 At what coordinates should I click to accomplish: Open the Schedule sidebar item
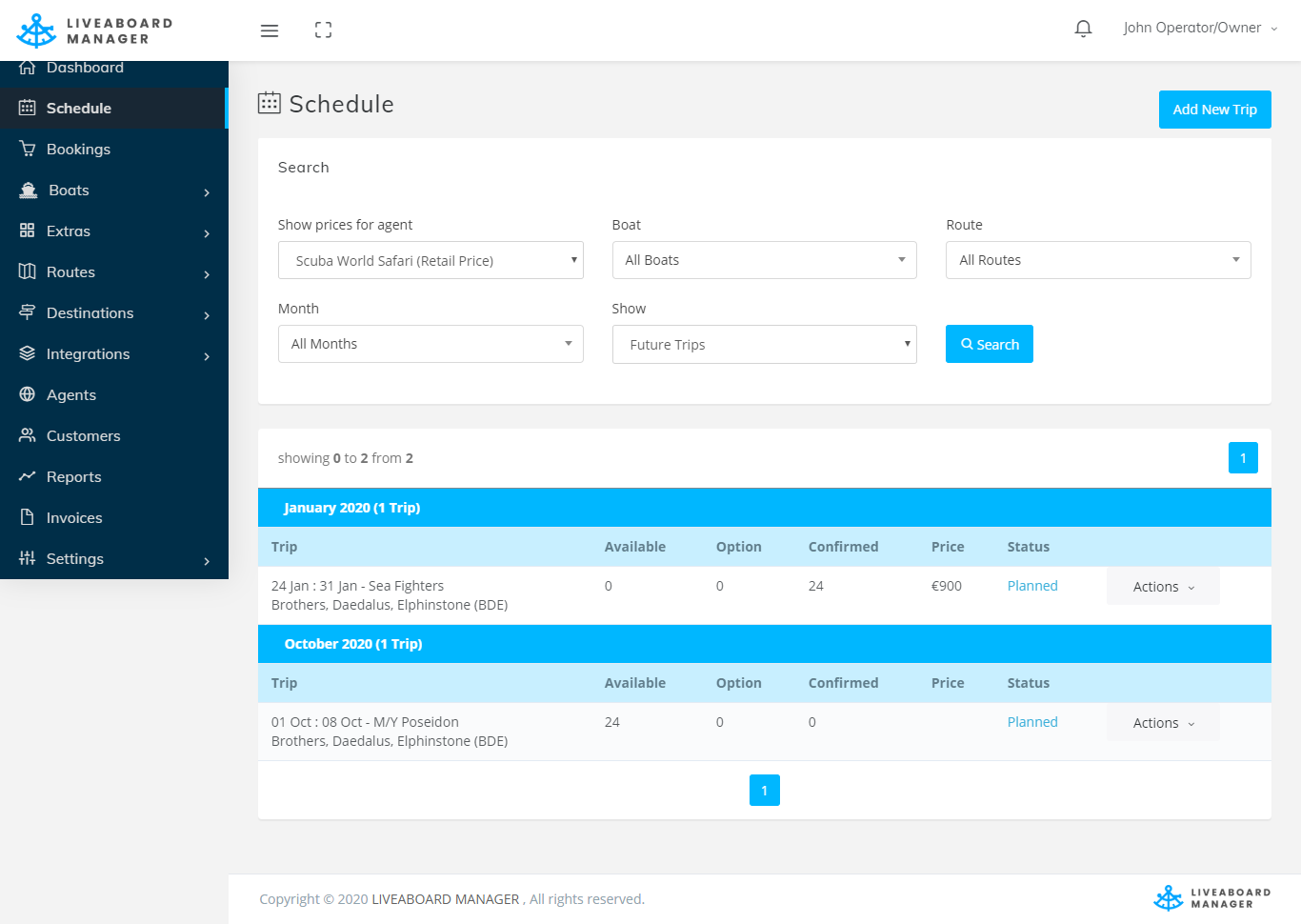[x=79, y=109]
